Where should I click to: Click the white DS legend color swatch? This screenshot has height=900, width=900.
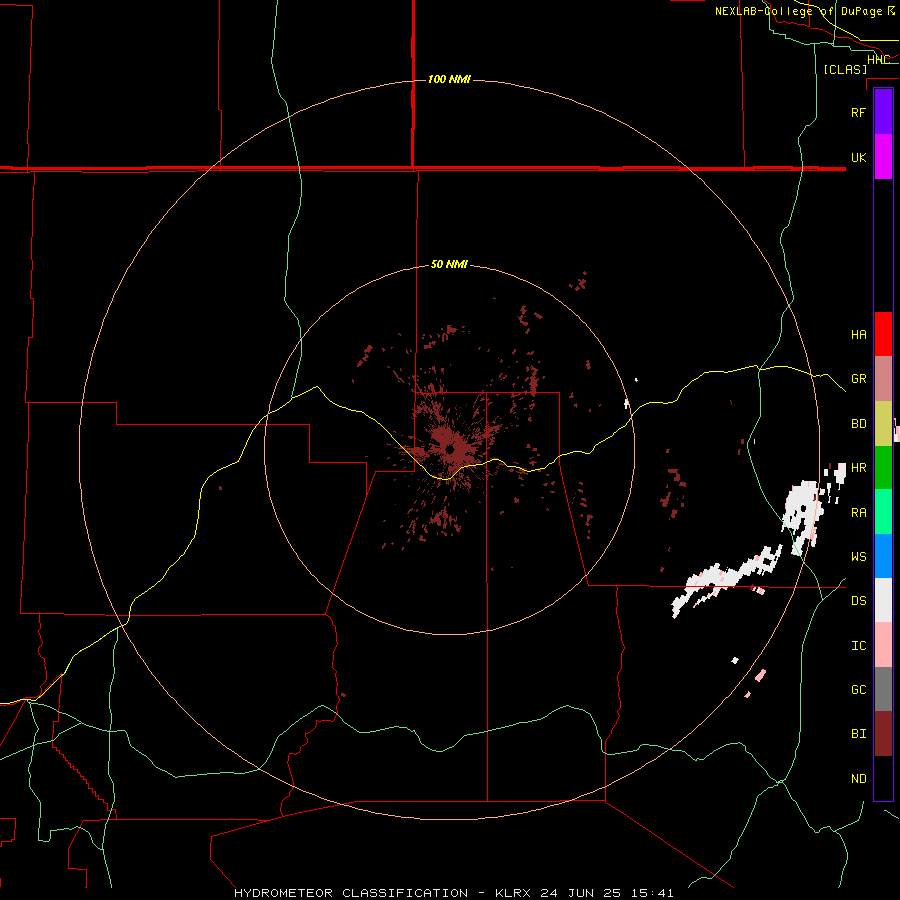click(883, 600)
